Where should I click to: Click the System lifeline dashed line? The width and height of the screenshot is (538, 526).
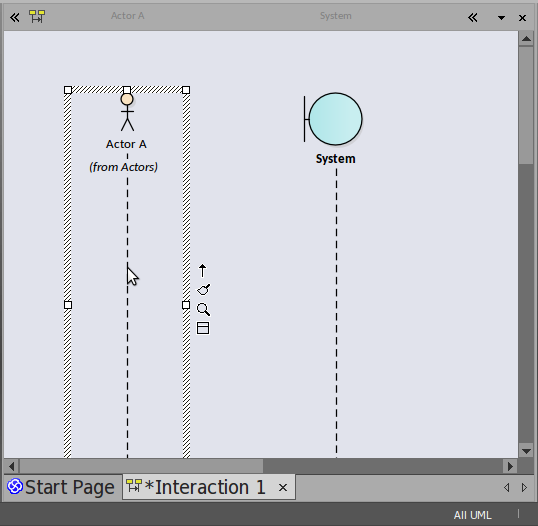[x=336, y=312]
